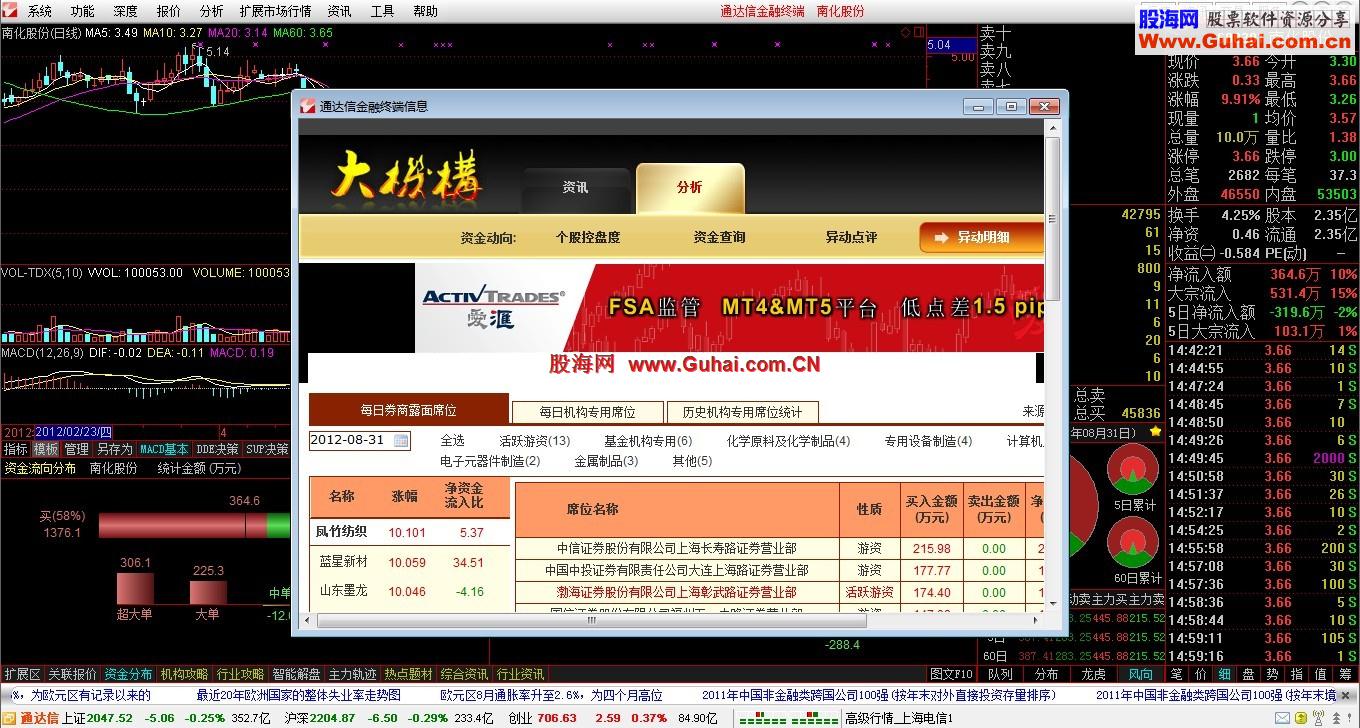
Task: Open 个股控盘度 link
Action: point(588,237)
